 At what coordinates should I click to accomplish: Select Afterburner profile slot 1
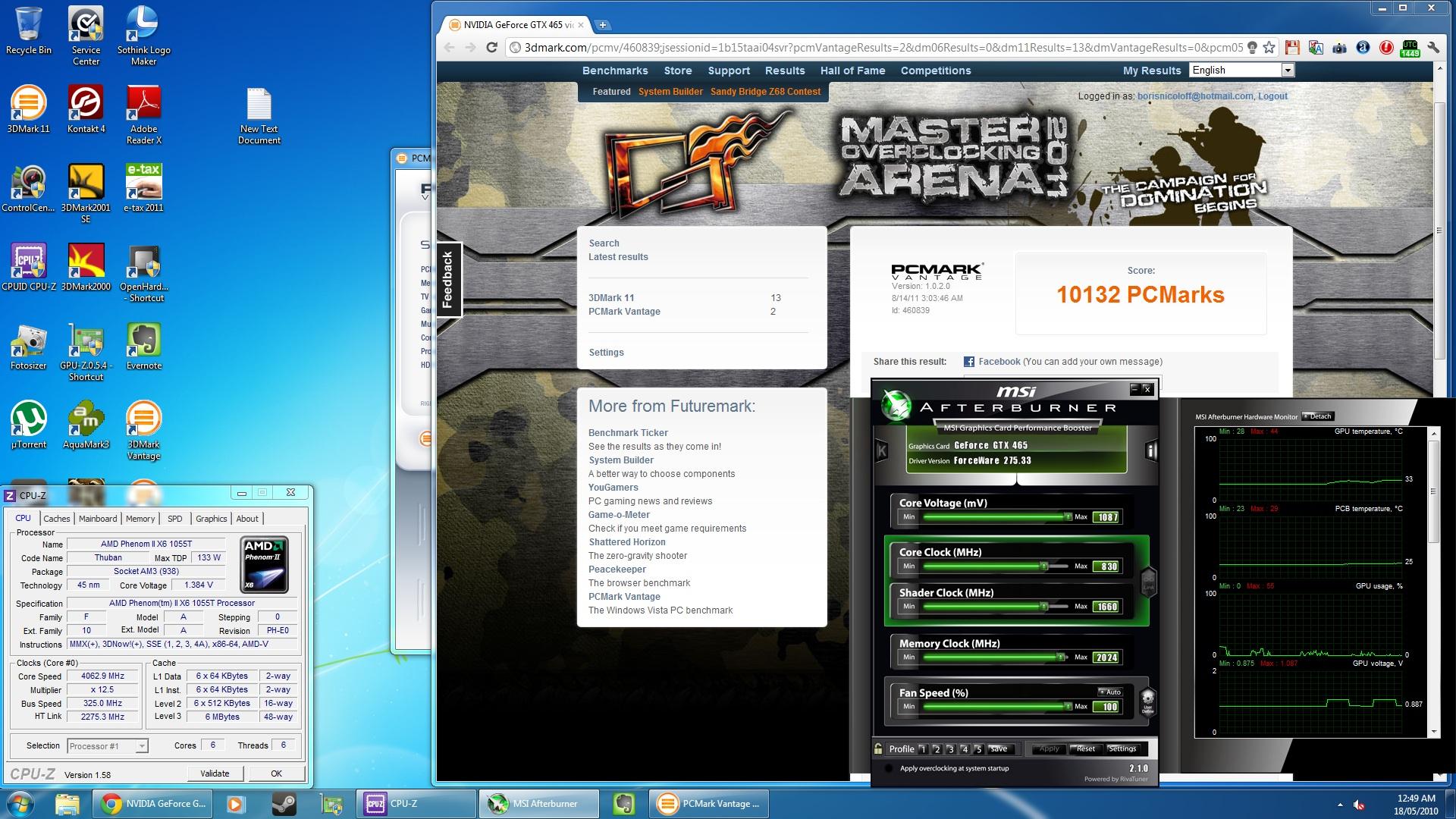(922, 749)
